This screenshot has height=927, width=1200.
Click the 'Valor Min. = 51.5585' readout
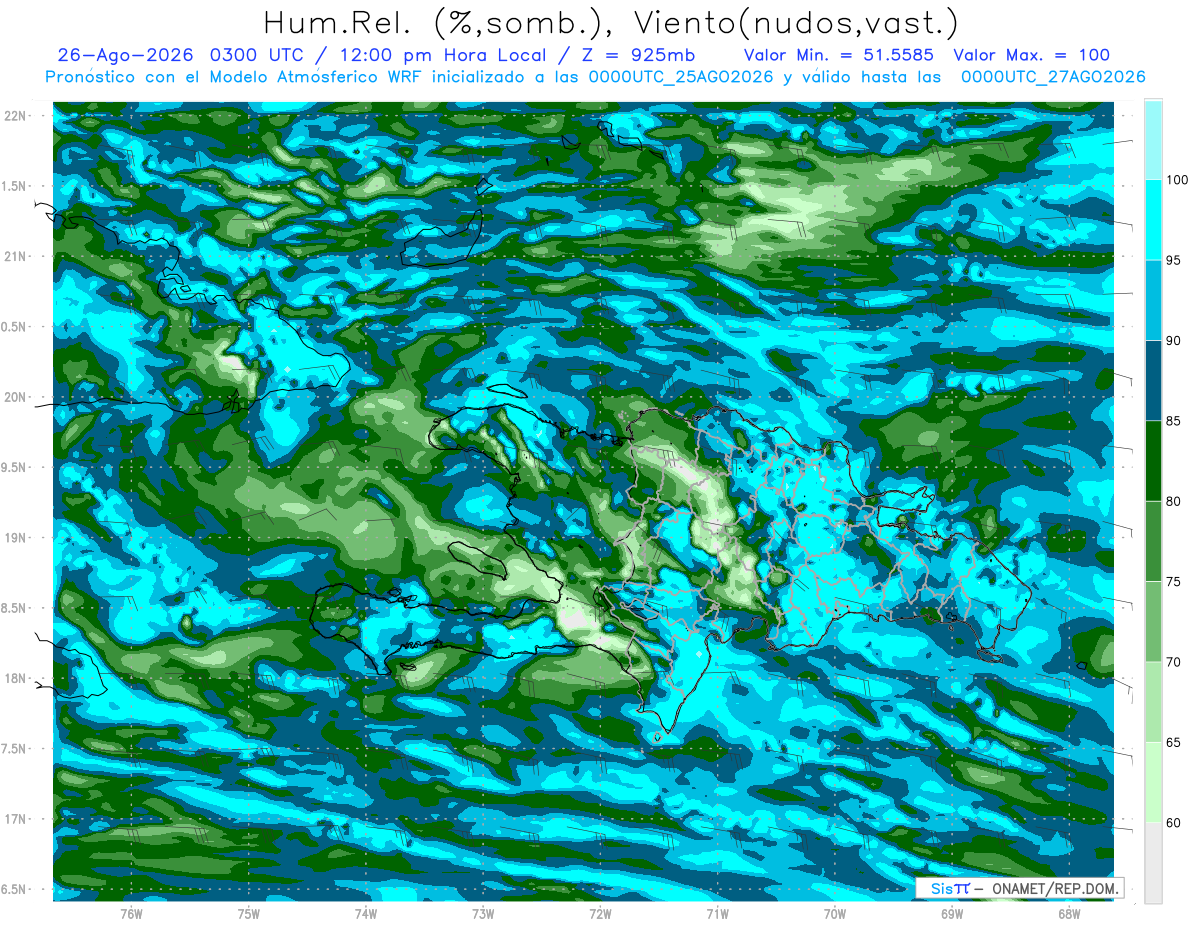[839, 55]
